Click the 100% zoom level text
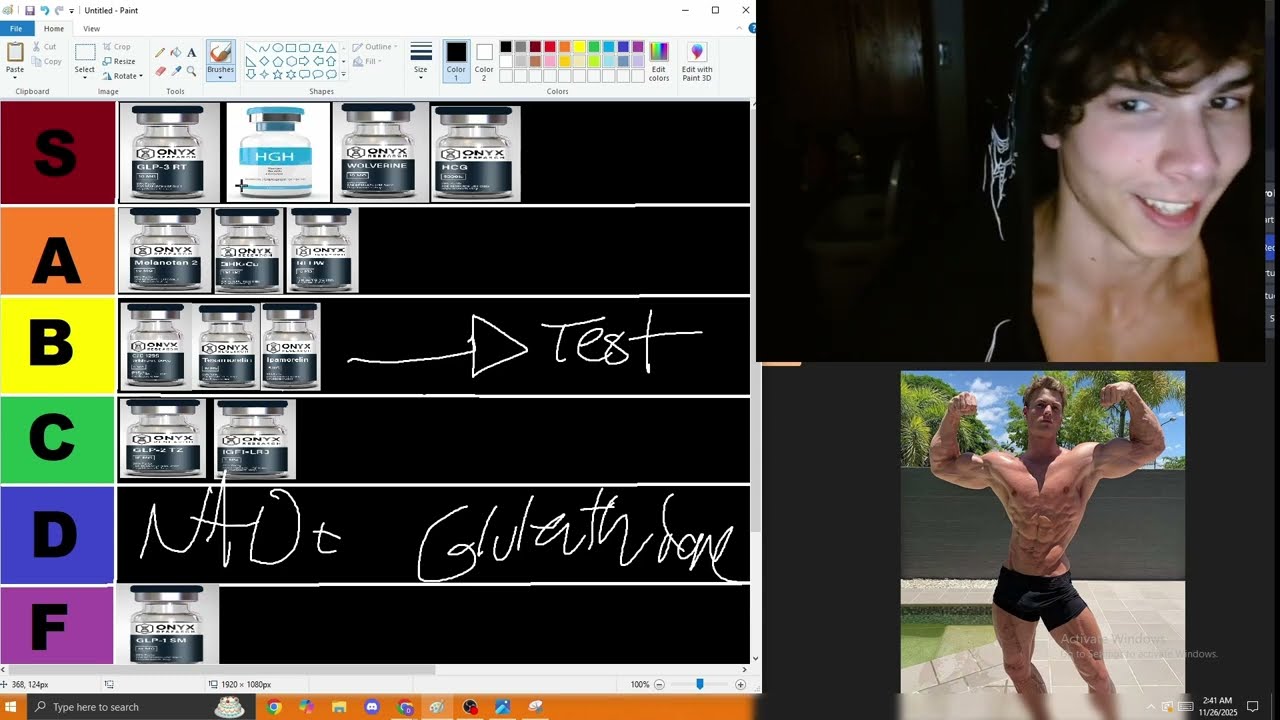This screenshot has width=1280, height=720. coord(640,684)
